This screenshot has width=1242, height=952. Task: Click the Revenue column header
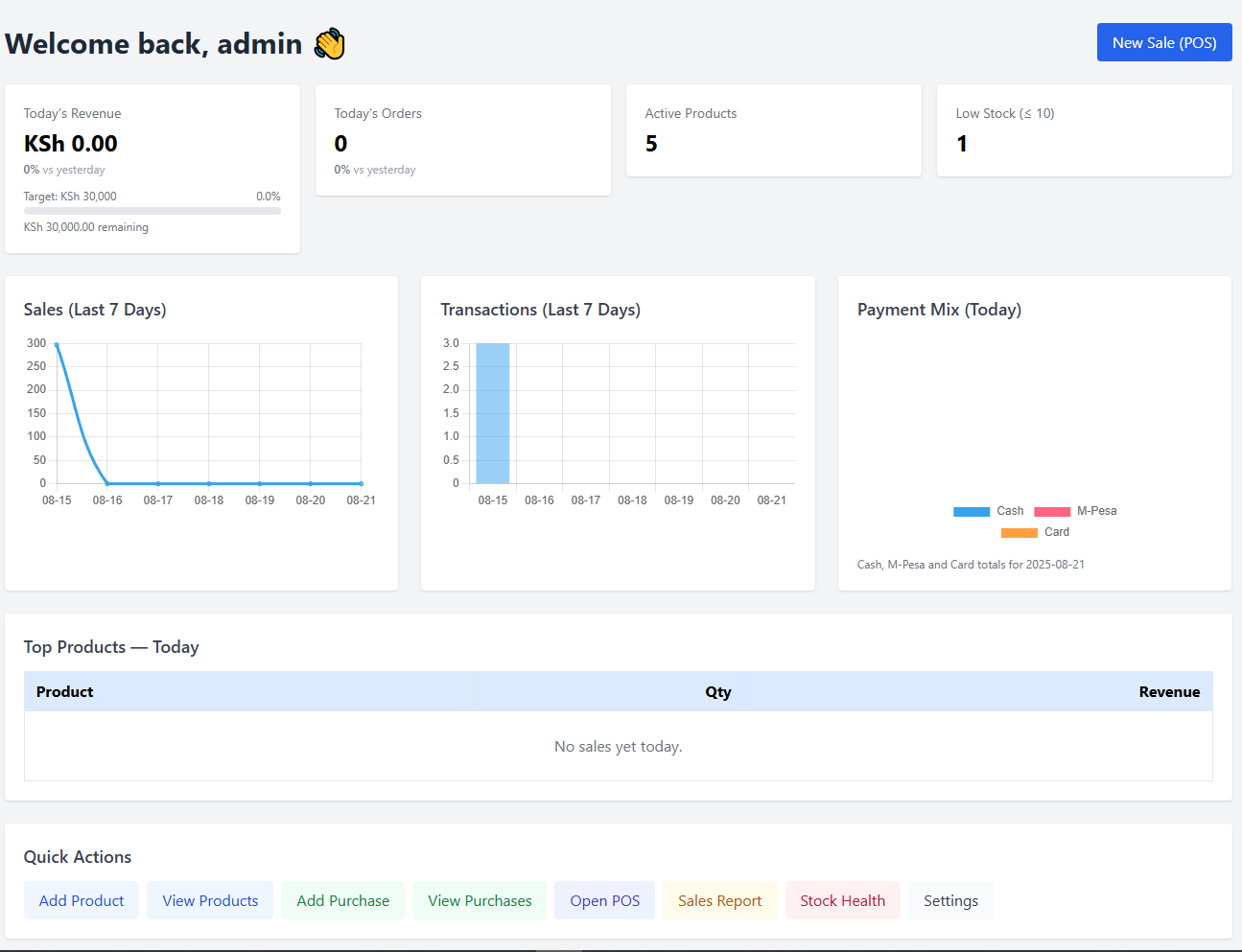[x=1168, y=692]
